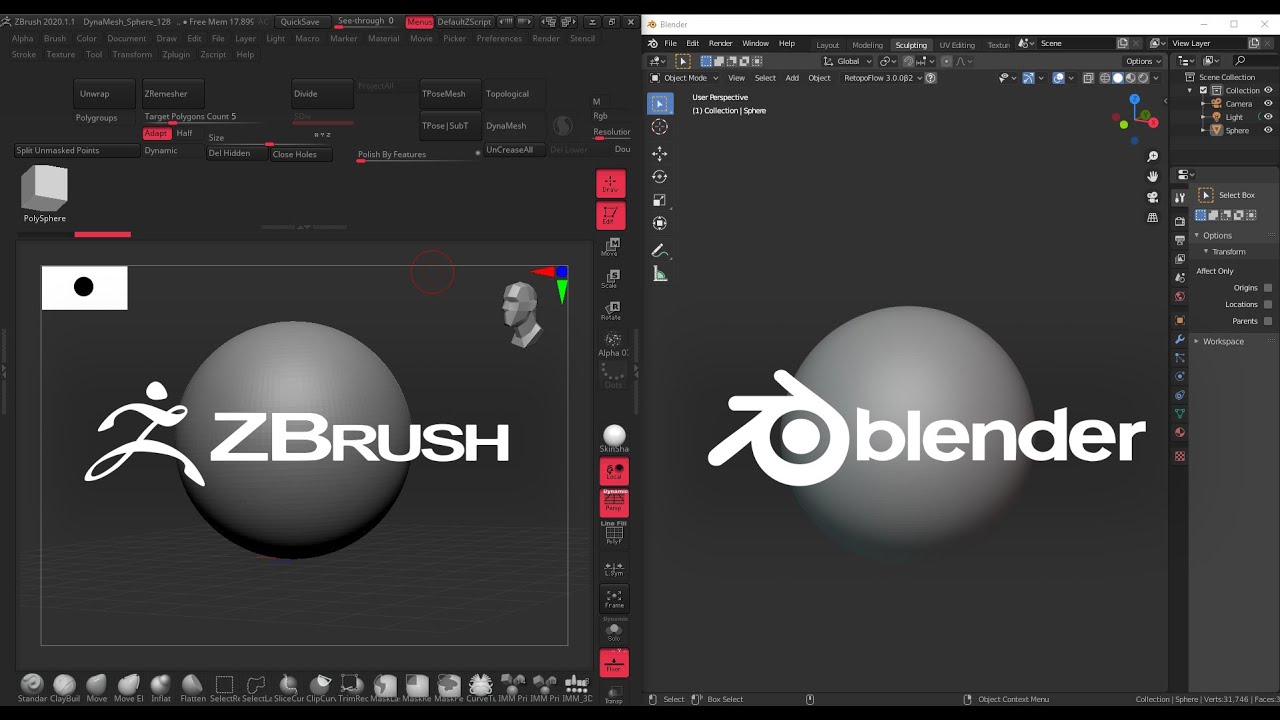The height and width of the screenshot is (720, 1280).
Task: Open Blender Render menu
Action: pos(720,44)
